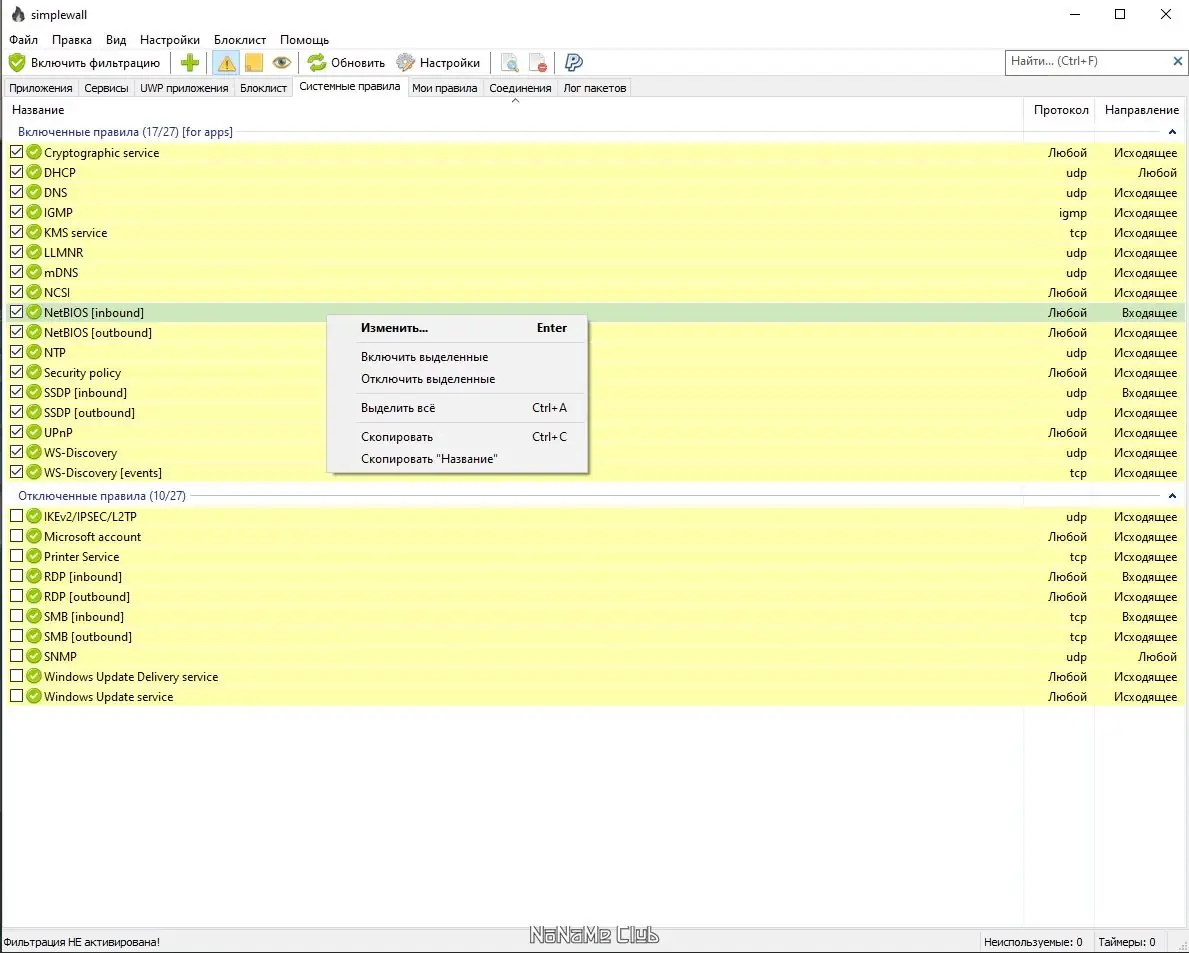
Task: Click green status icon of NTP rule
Action: point(33,352)
